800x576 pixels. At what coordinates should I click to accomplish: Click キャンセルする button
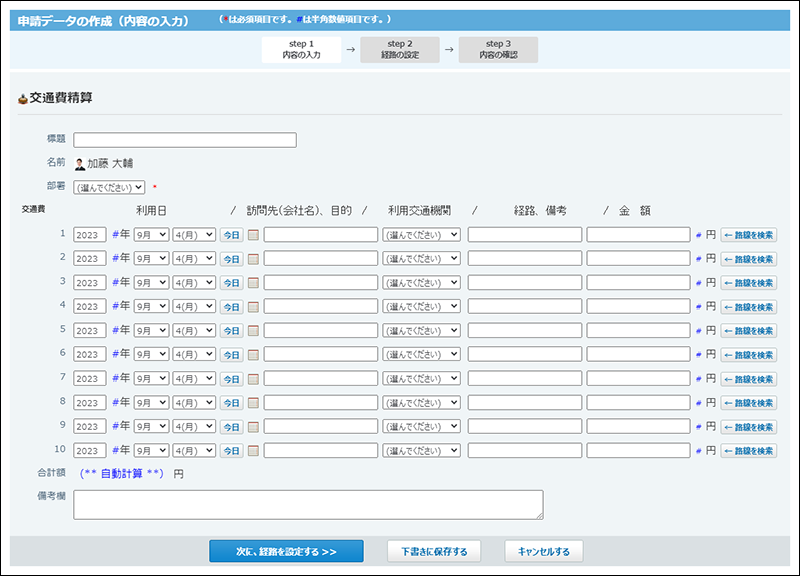click(x=544, y=552)
